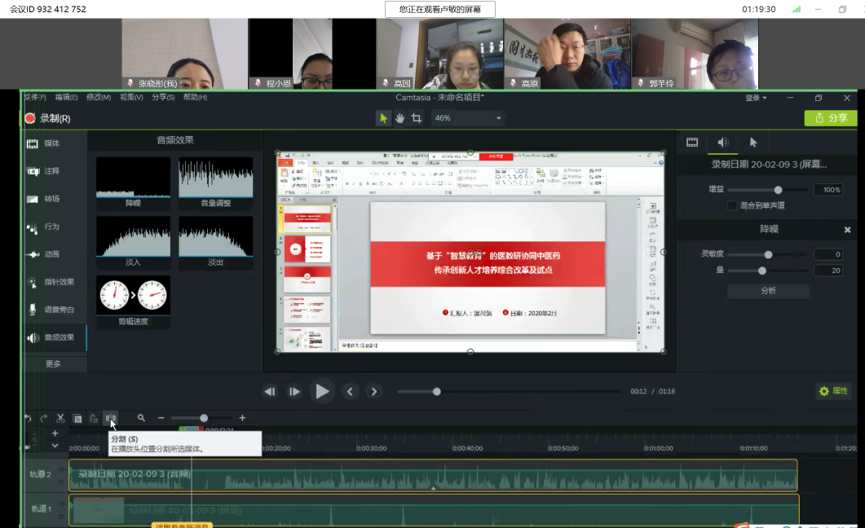Select the 轨道 2 audio clip on timeline
Image resolution: width=865 pixels, height=528 pixels.
[x=433, y=475]
